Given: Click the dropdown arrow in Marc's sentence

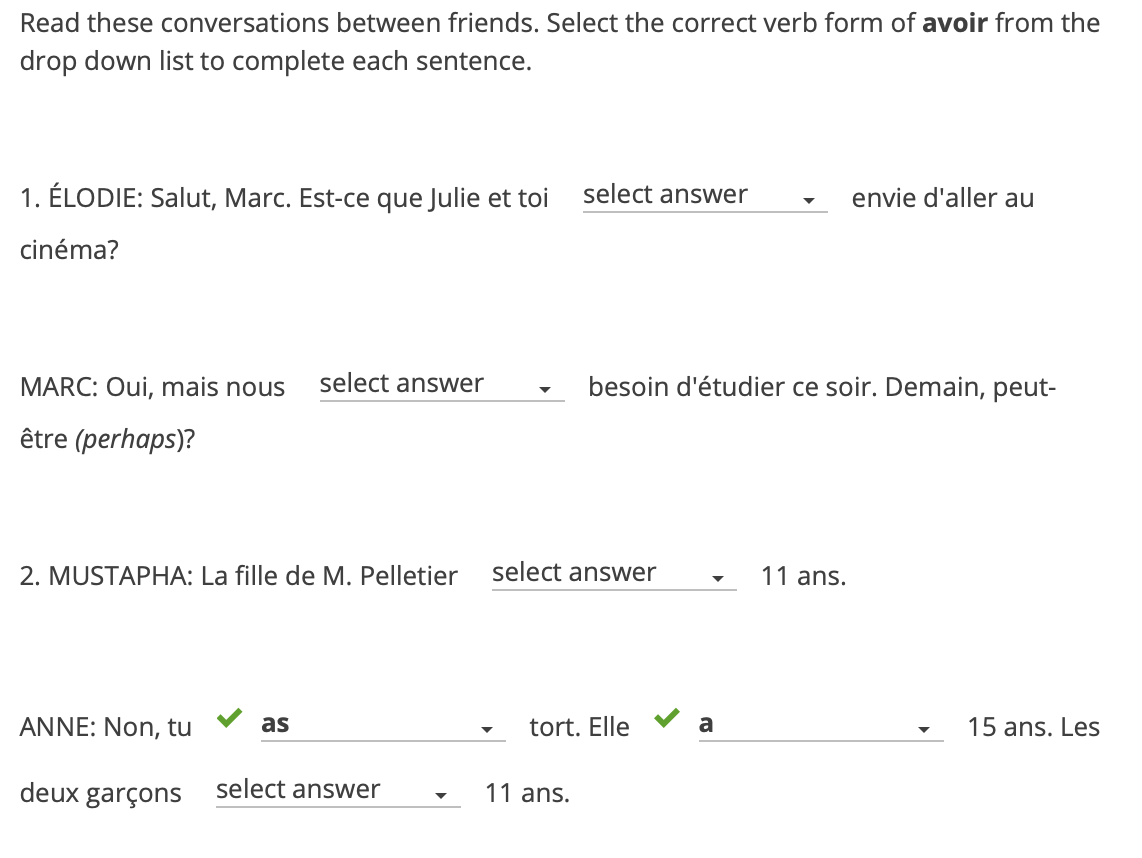Looking at the screenshot, I should 545,390.
